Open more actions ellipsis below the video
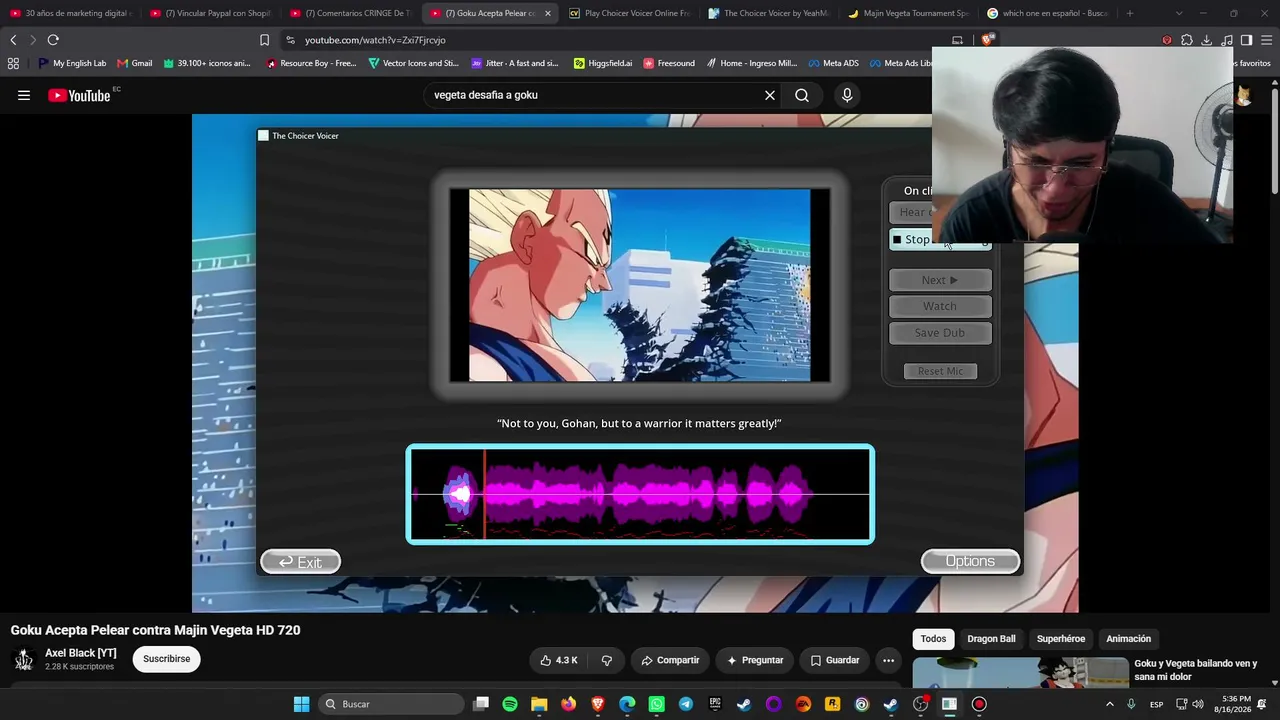The height and width of the screenshot is (720, 1280). pos(888,660)
